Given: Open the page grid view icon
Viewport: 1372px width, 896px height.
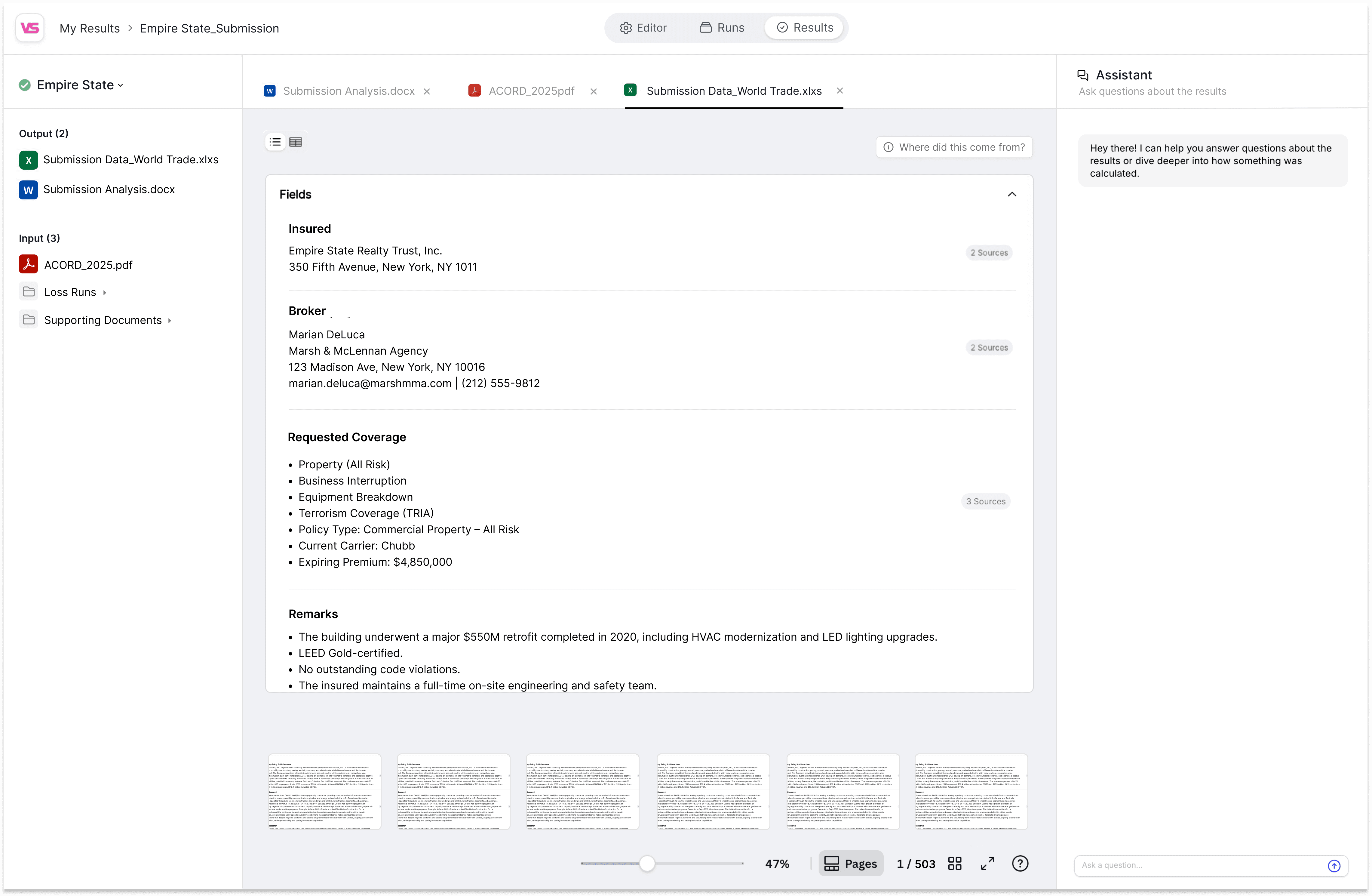Looking at the screenshot, I should tap(955, 864).
